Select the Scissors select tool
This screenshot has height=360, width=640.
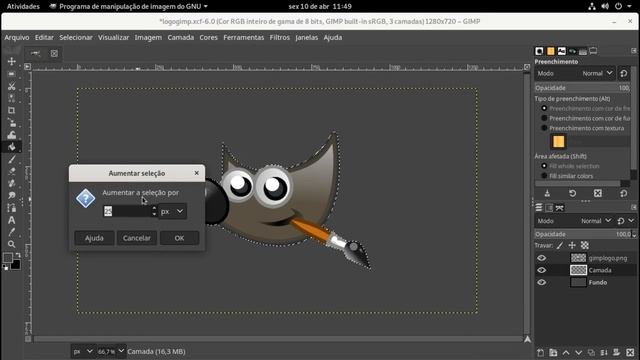coord(11,86)
